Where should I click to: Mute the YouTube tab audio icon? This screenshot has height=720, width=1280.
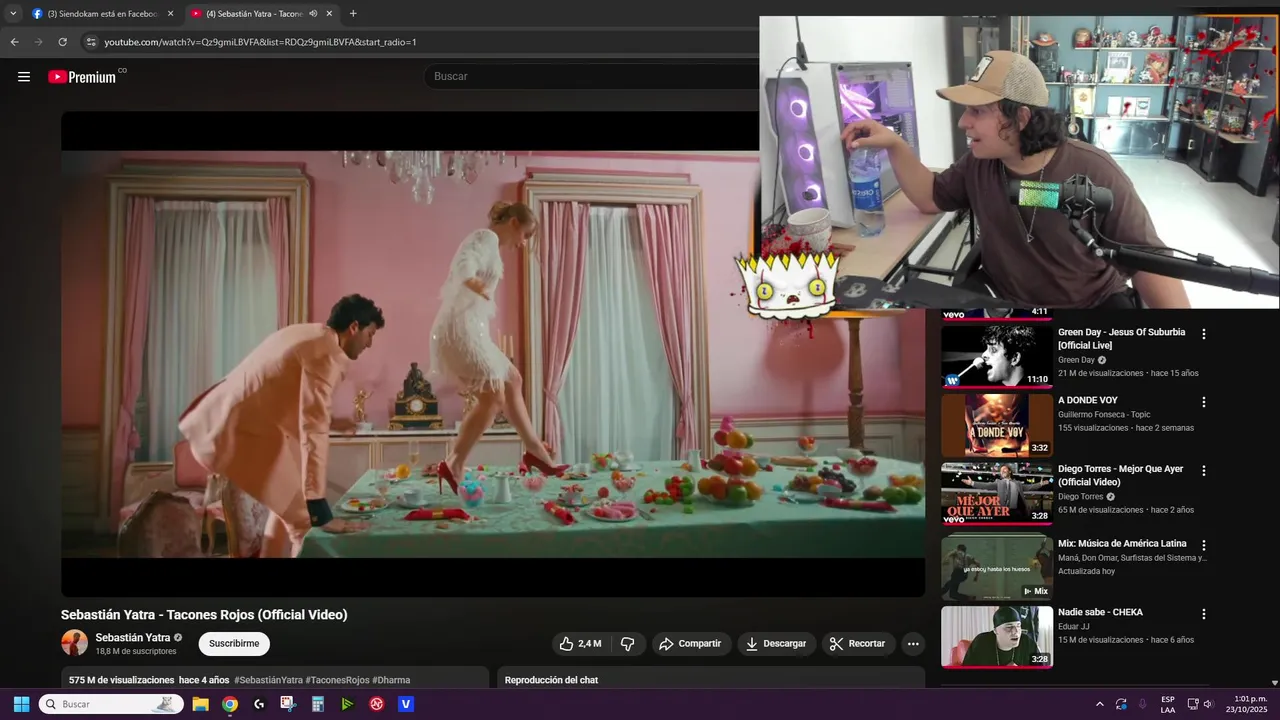pyautogui.click(x=313, y=14)
